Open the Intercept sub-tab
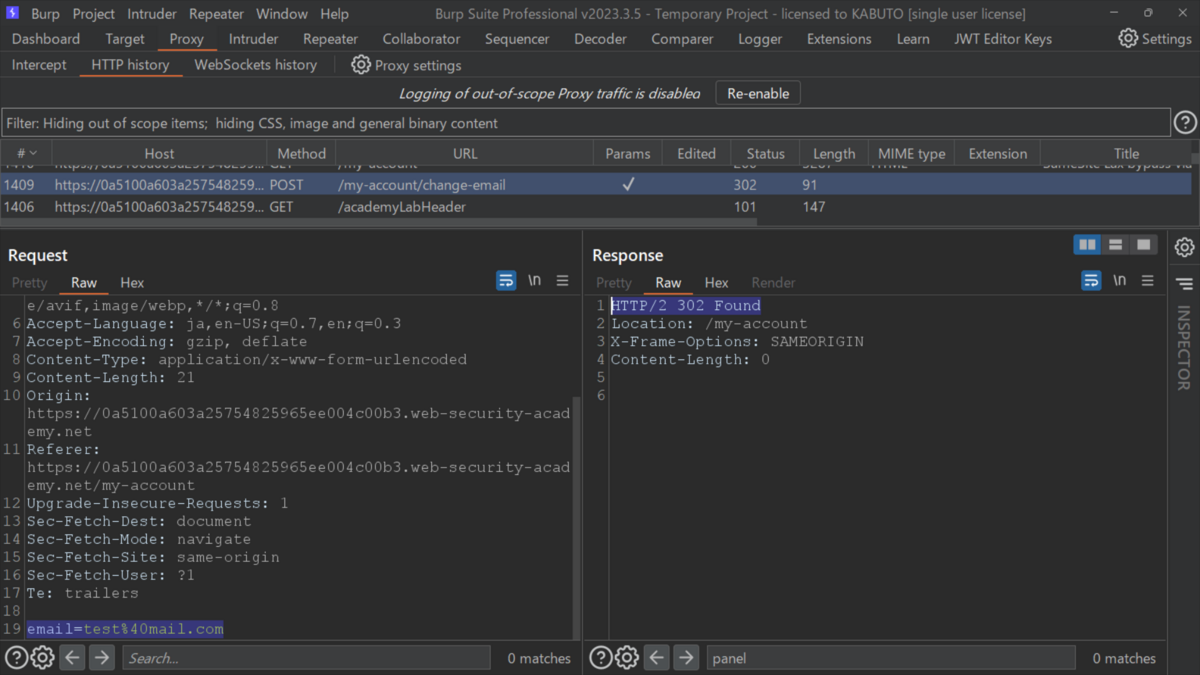The image size is (1200, 675). pyautogui.click(x=39, y=65)
